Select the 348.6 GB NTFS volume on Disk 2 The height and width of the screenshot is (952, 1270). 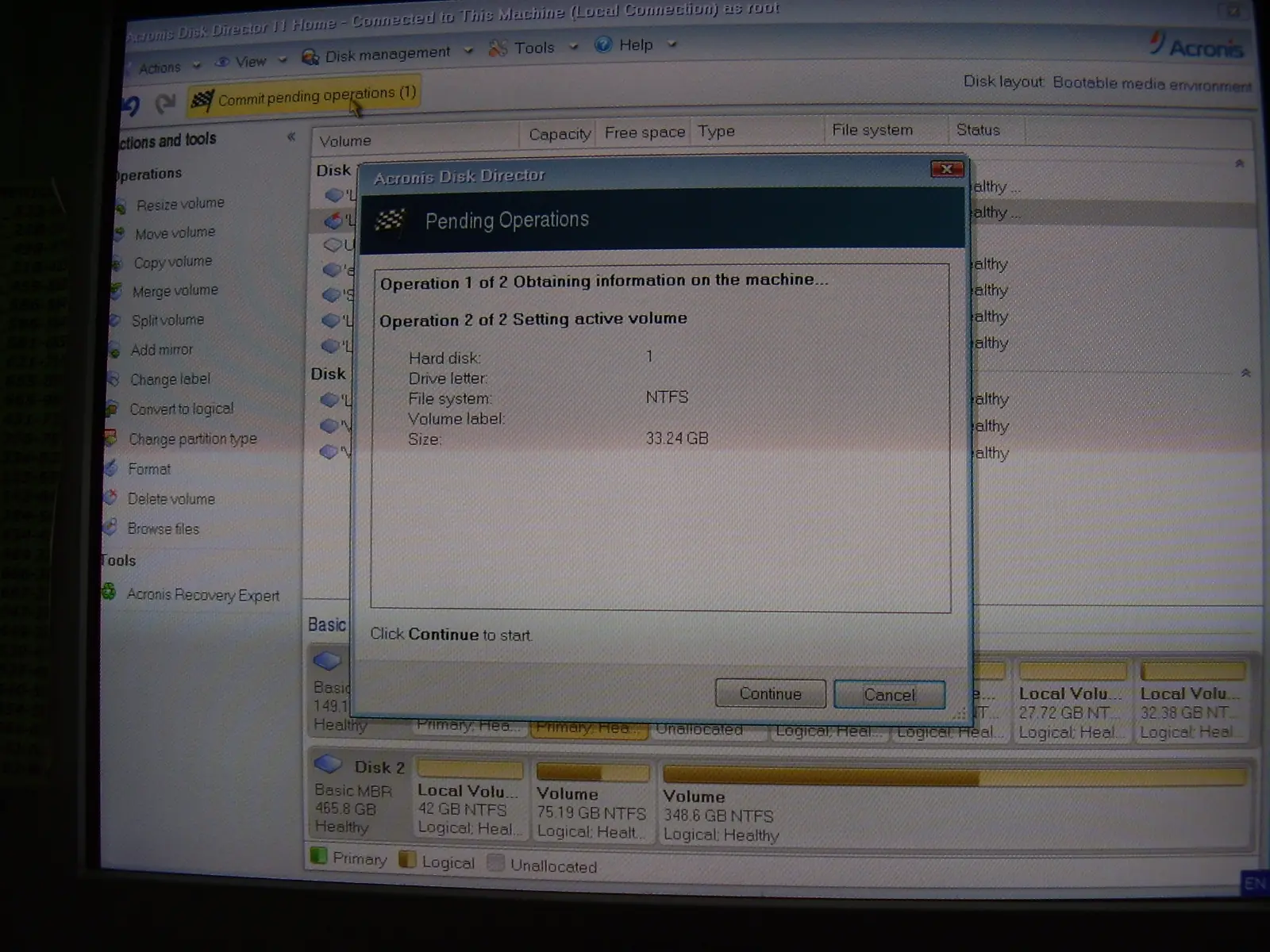point(955,804)
